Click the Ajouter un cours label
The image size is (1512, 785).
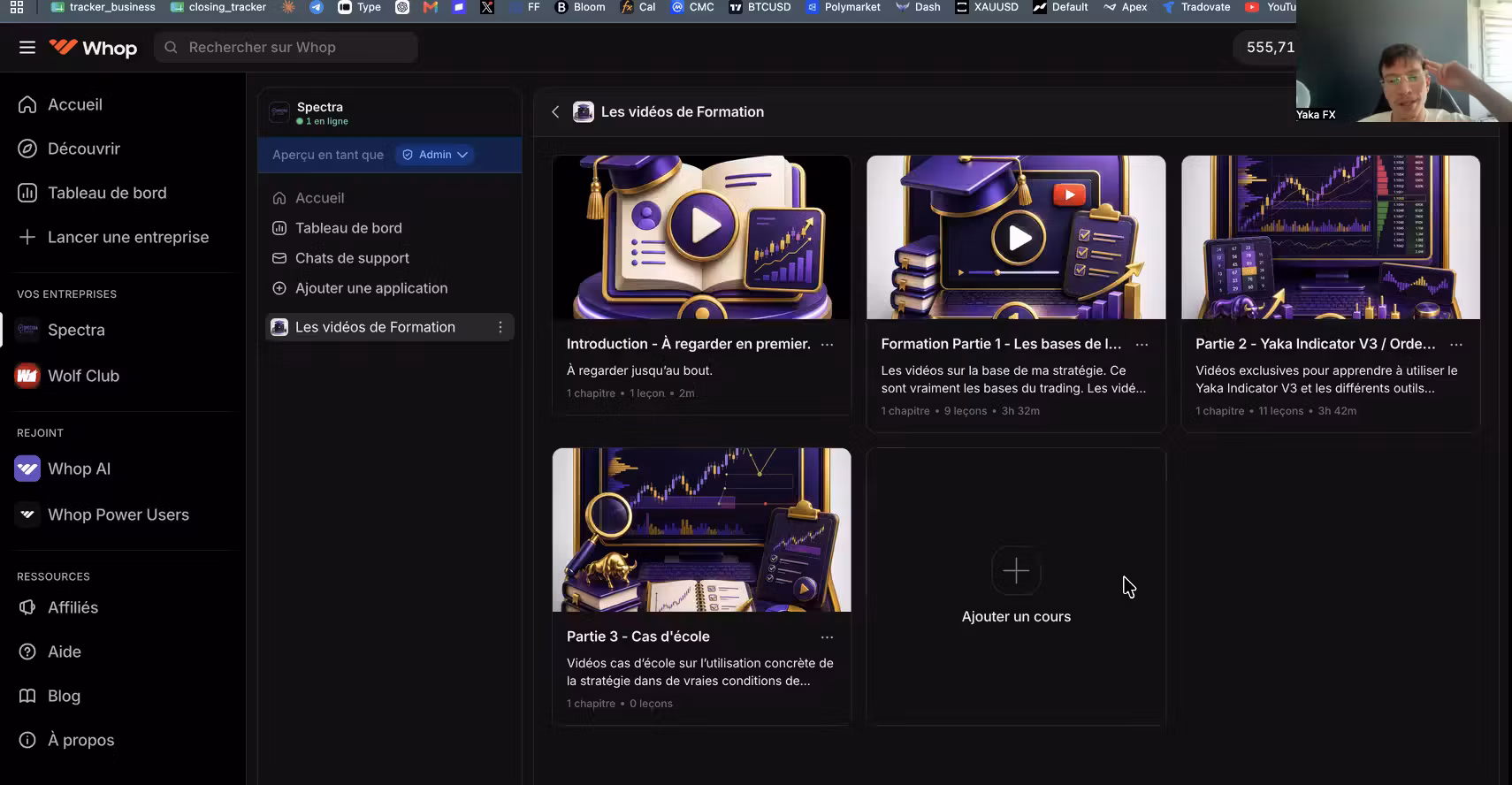tap(1016, 617)
